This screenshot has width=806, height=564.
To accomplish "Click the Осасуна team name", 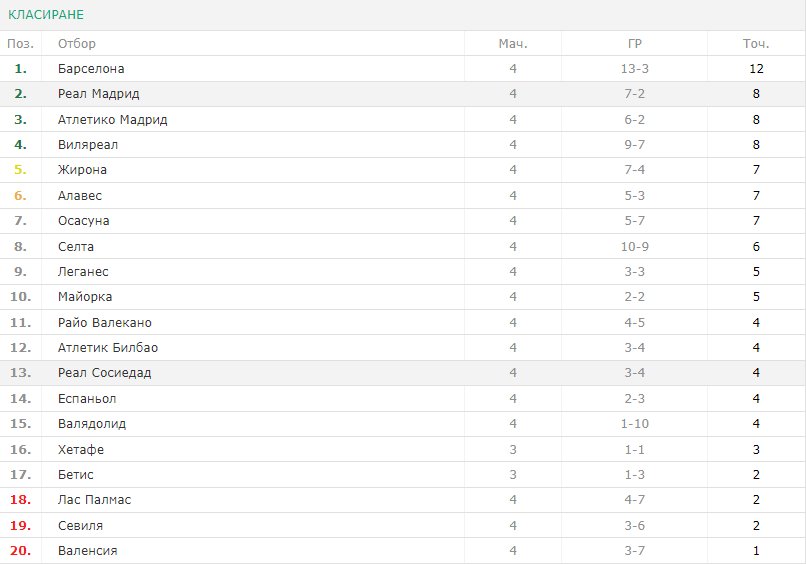I will pyautogui.click(x=83, y=221).
